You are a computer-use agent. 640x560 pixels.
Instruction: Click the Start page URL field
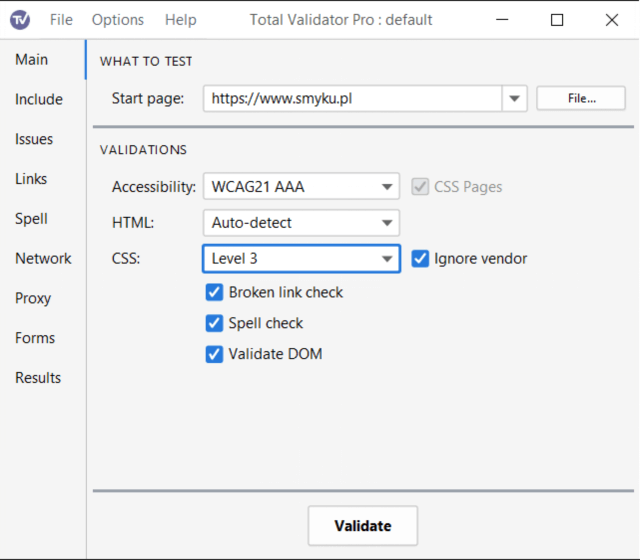[x=352, y=98]
